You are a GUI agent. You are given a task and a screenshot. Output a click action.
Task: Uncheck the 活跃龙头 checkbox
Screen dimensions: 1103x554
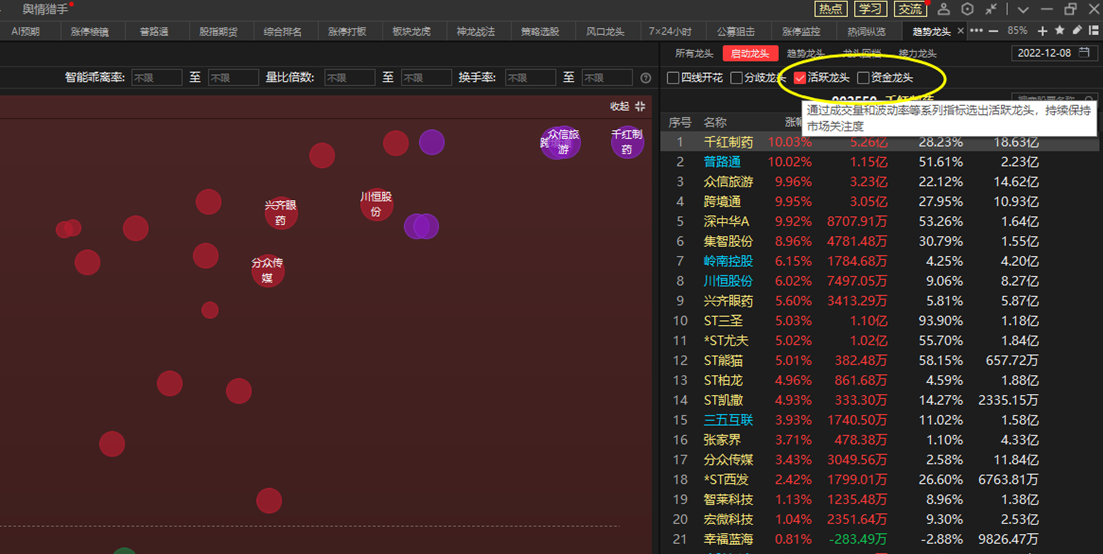pyautogui.click(x=800, y=78)
